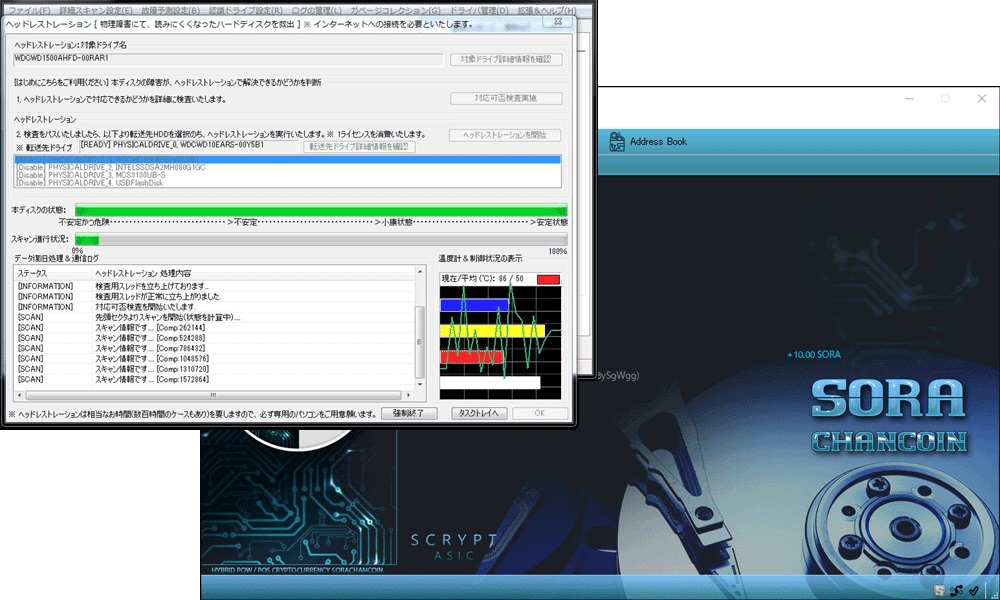Click the 対象ドライブ詳細情報を確認 button
This screenshot has height=600, width=1000.
tap(506, 59)
